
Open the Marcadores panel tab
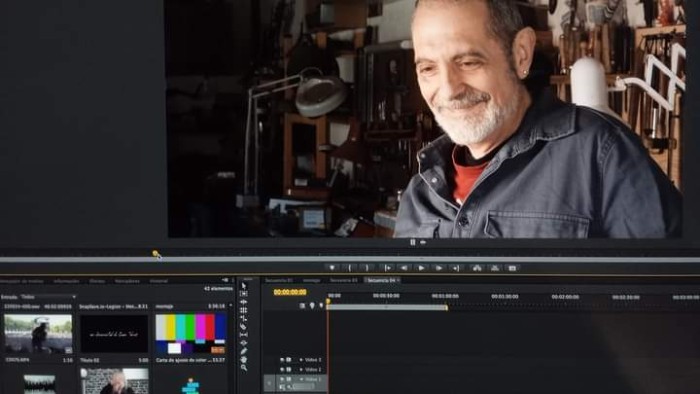coord(127,281)
